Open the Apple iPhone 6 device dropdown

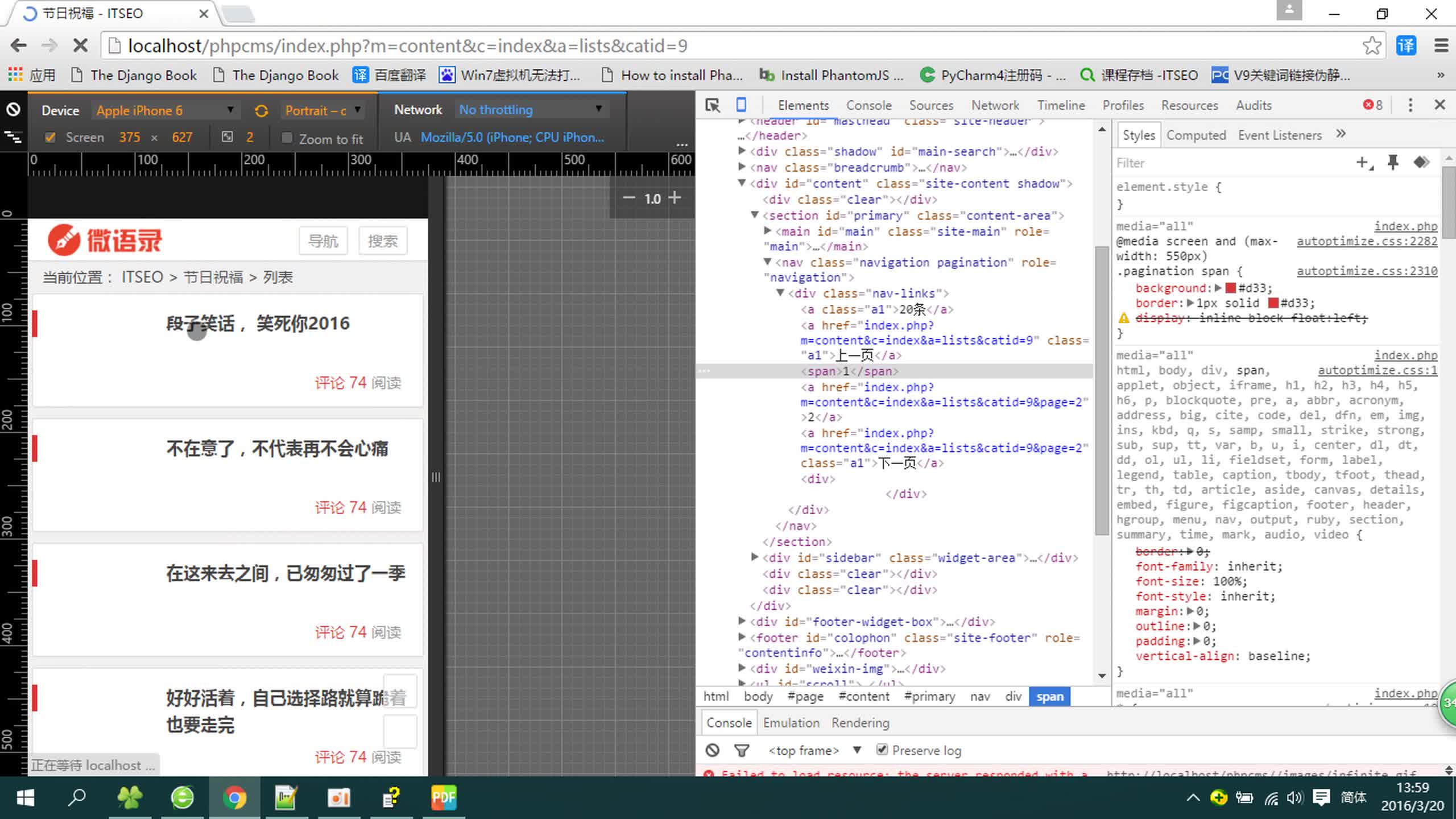pyautogui.click(x=164, y=110)
